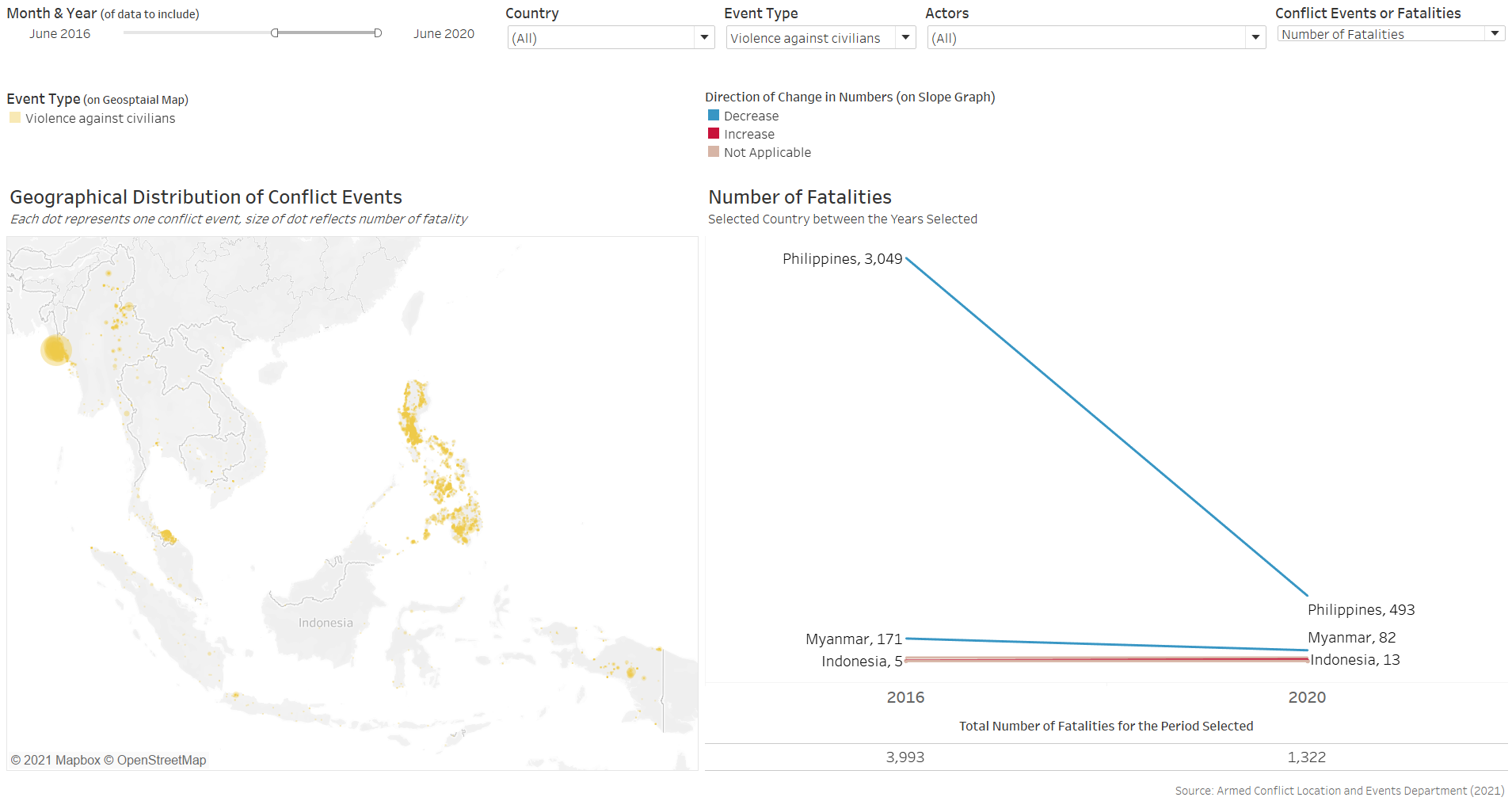Click the 2020 total fatalities value 1,322
This screenshot has width=1512, height=801.
click(1306, 757)
